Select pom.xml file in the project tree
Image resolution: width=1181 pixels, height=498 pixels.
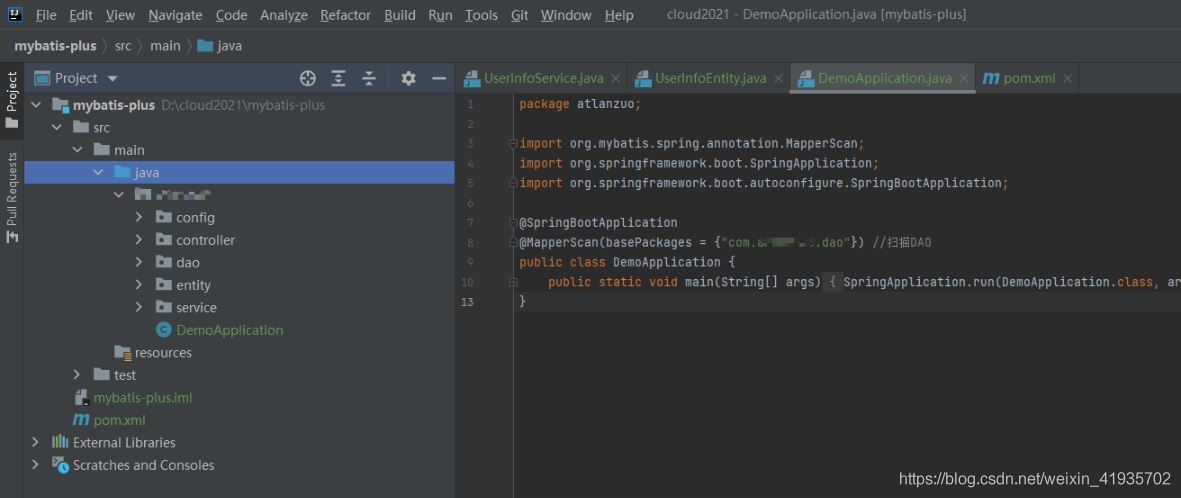click(119, 420)
